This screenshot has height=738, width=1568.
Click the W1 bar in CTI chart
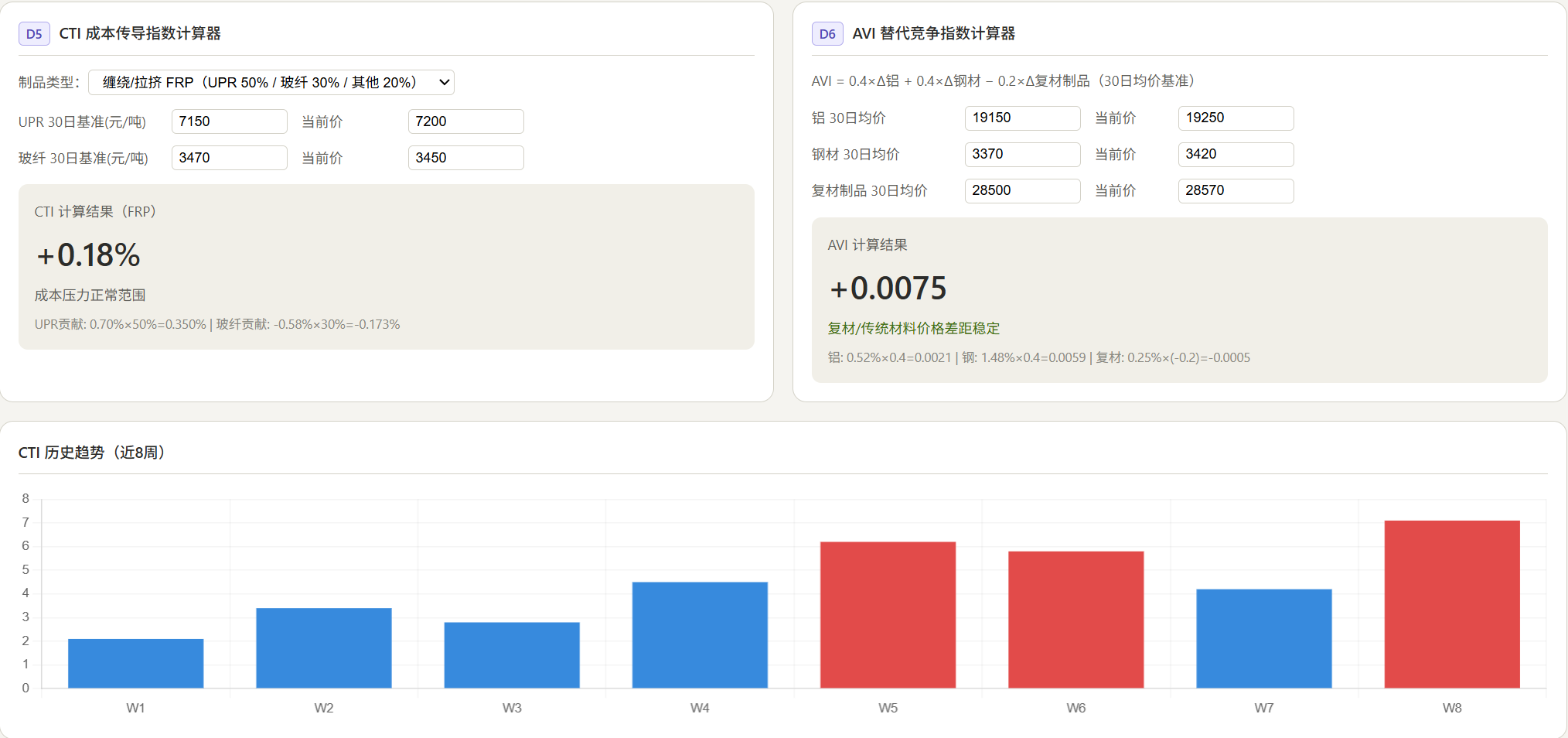click(x=136, y=663)
